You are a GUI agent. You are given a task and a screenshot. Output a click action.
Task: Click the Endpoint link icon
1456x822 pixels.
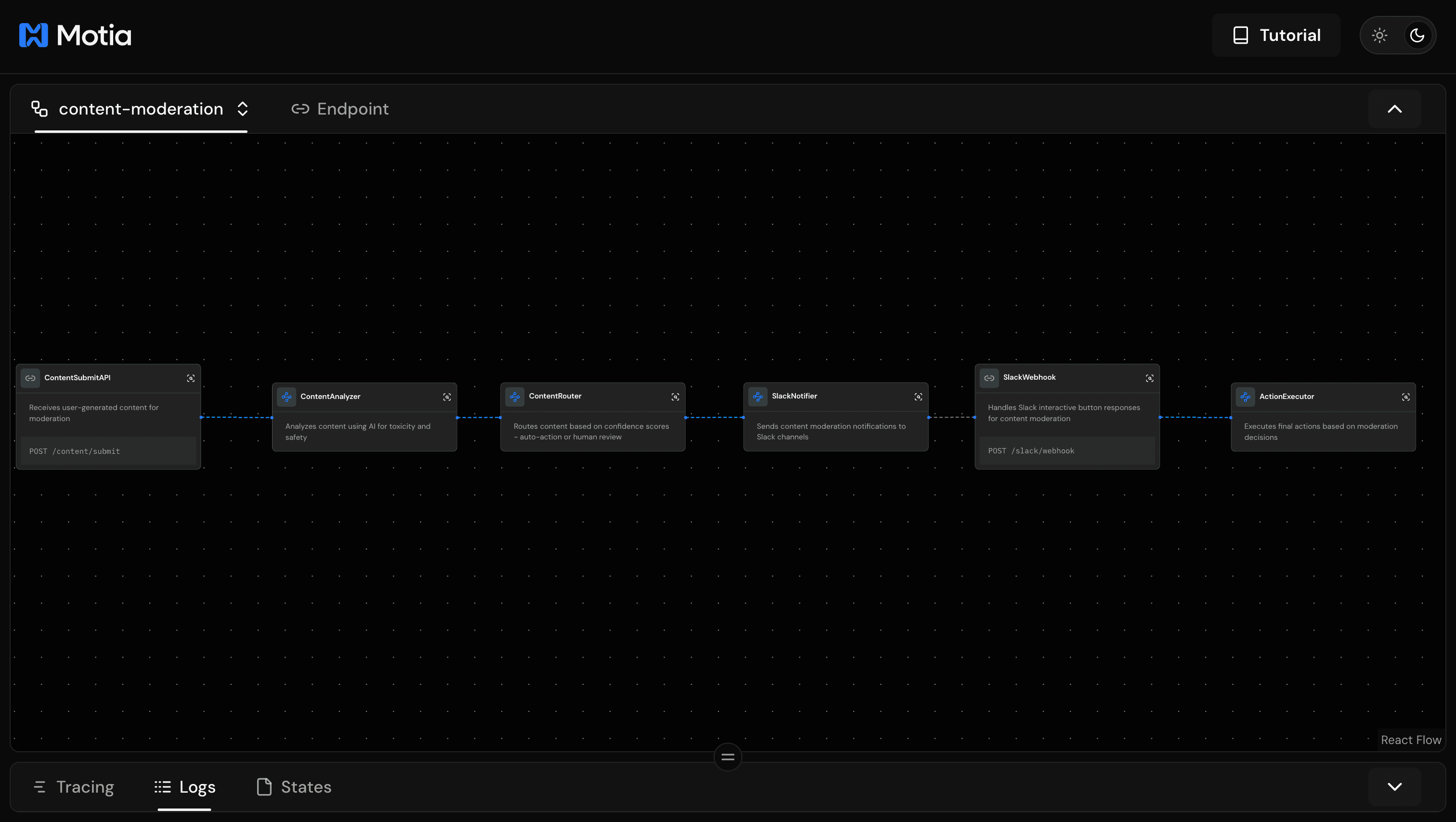point(300,108)
